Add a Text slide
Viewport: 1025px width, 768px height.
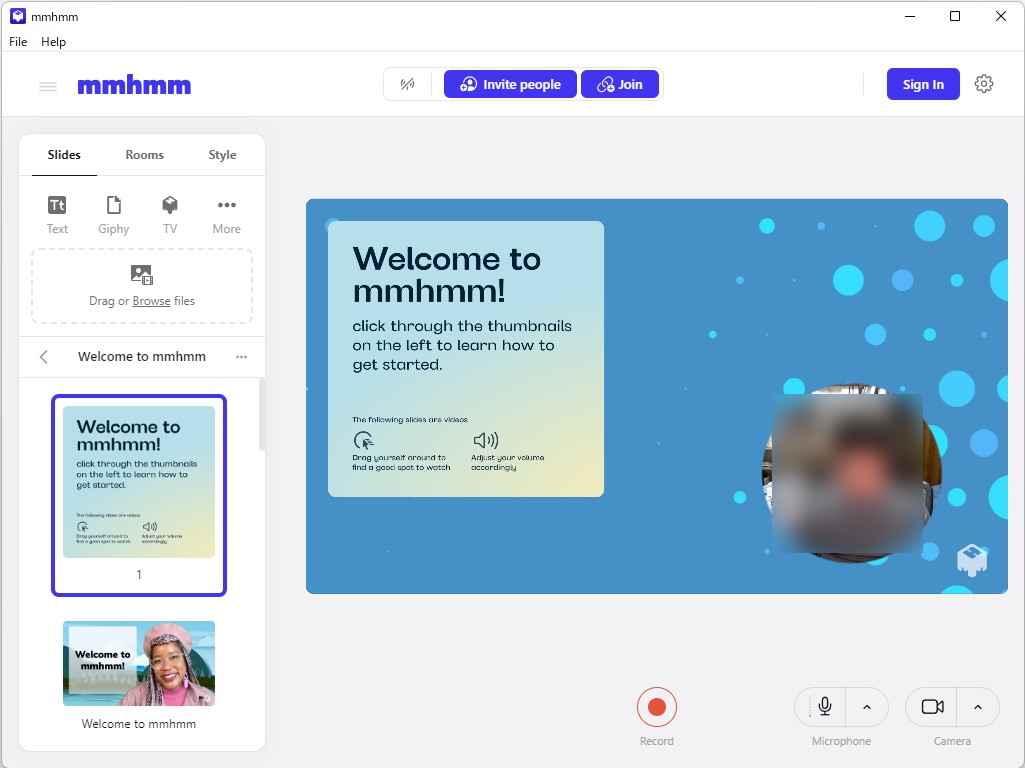click(57, 214)
